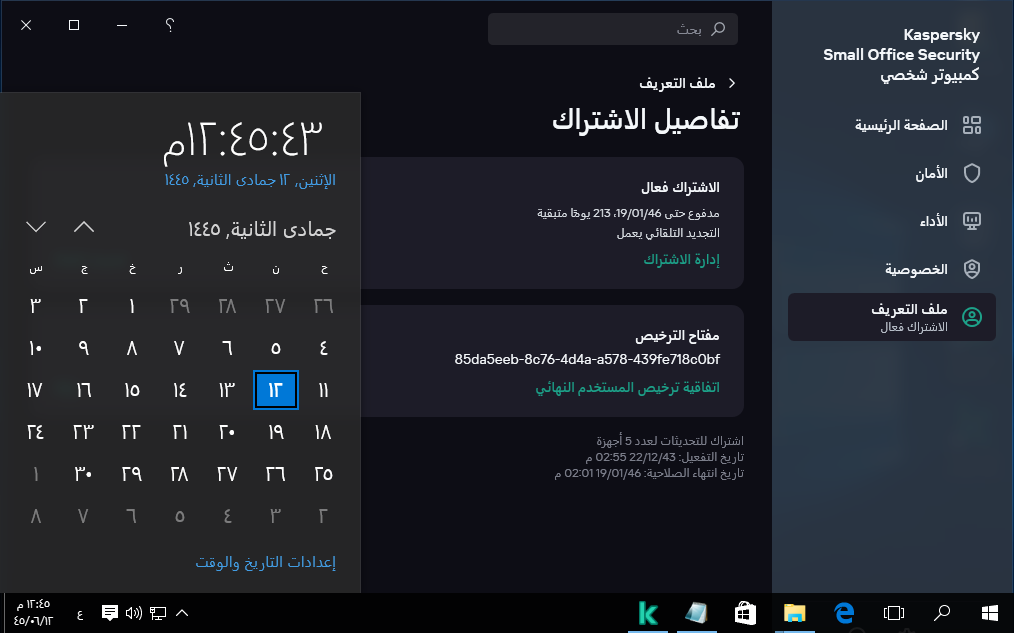Select day ١١ in the calendar
This screenshot has width=1014, height=633.
coord(323,390)
